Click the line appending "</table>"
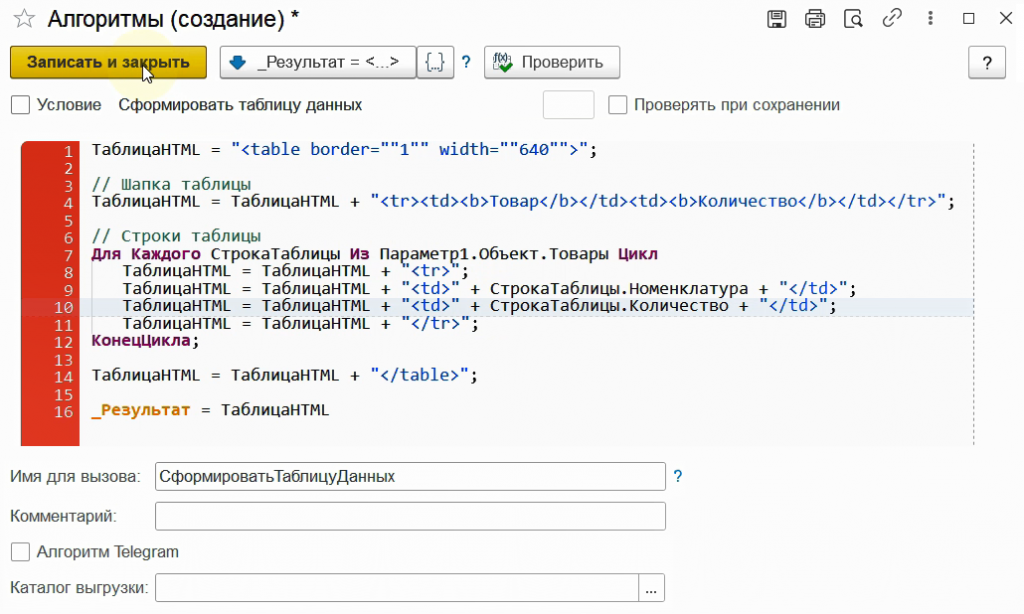This screenshot has height=614, width=1024. [285, 375]
